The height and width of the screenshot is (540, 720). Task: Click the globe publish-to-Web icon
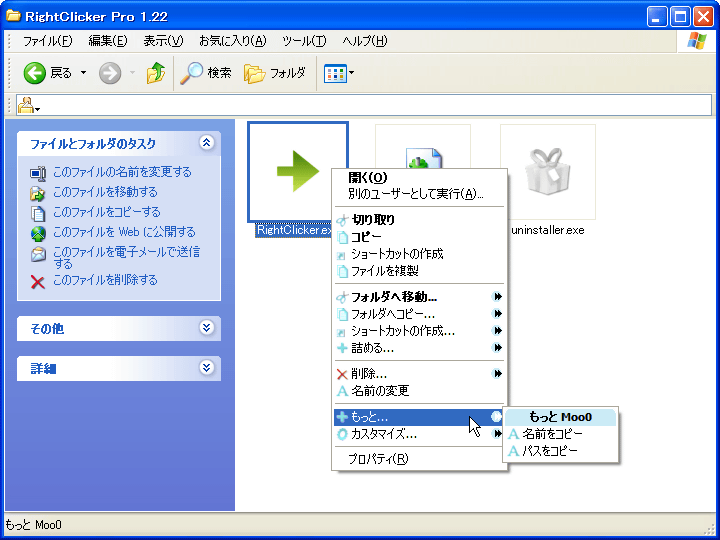tap(38, 233)
